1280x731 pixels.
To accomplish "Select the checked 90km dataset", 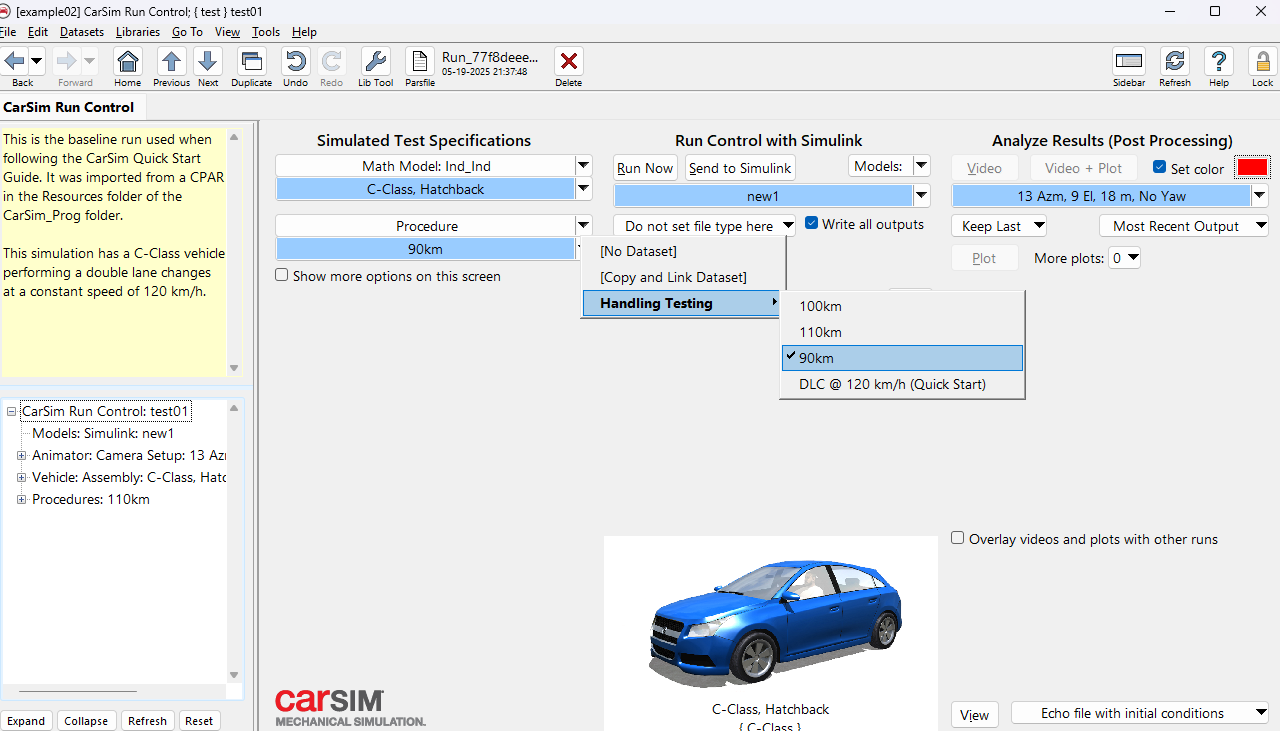I will pos(902,358).
